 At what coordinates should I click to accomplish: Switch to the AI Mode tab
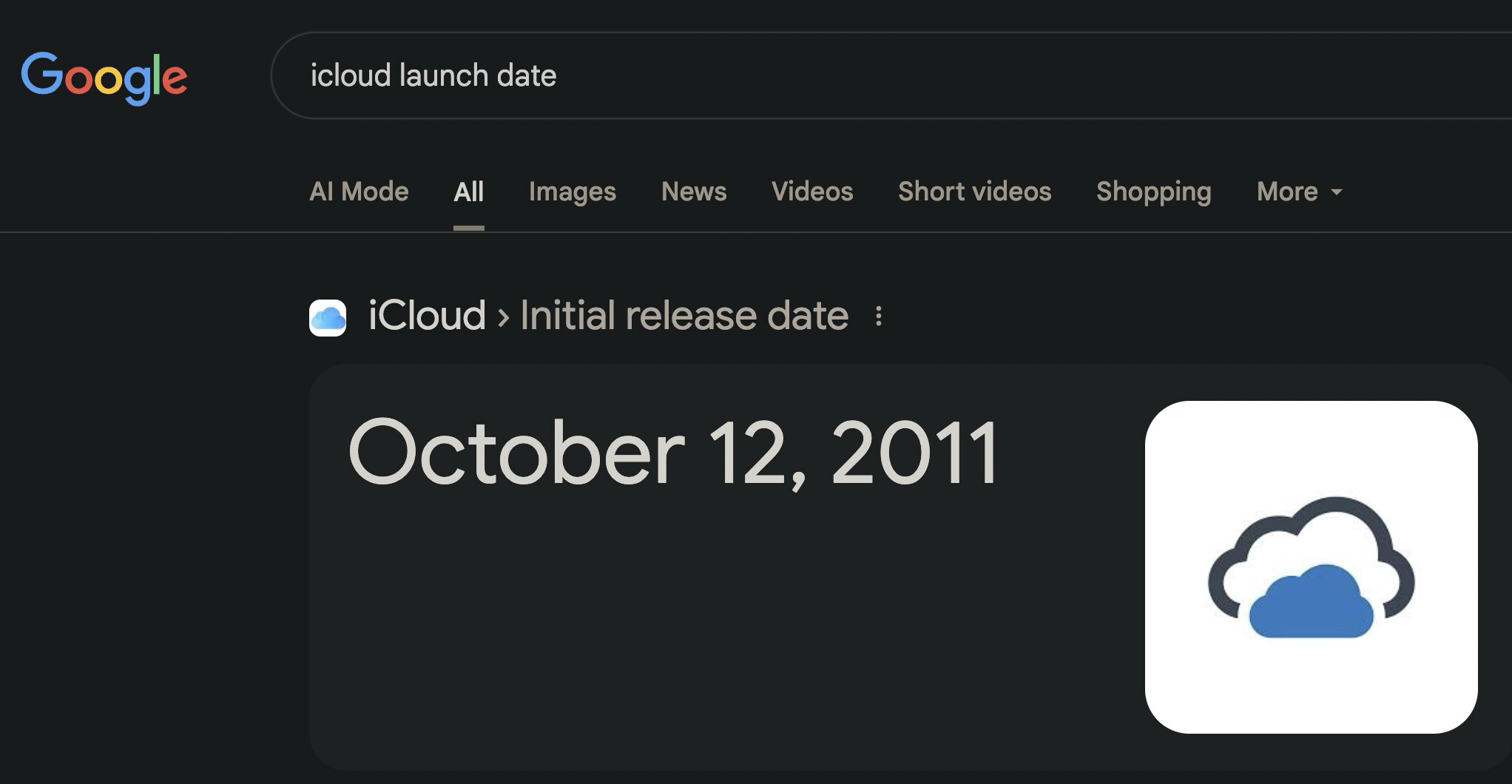[x=359, y=192]
